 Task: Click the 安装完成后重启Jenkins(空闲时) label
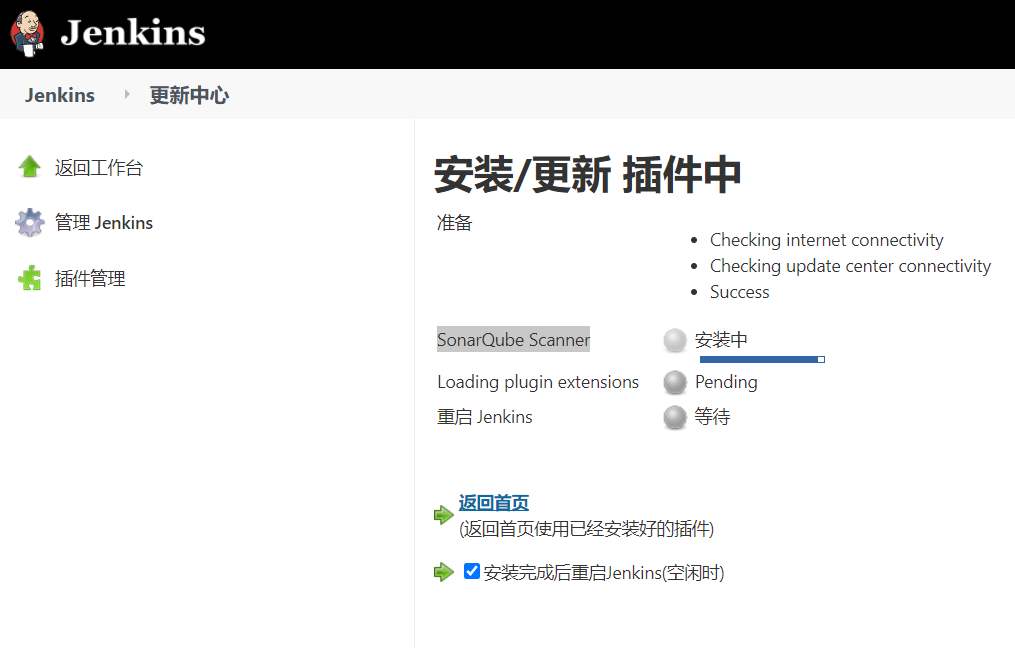(604, 573)
